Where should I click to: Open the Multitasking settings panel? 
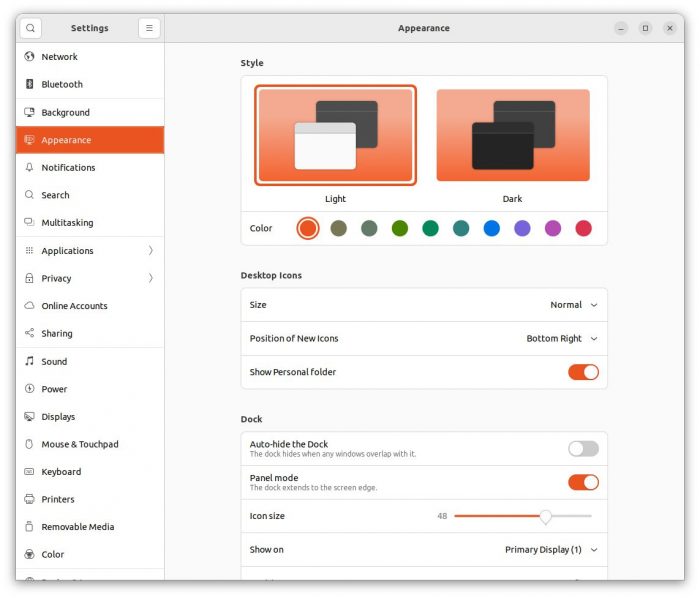pyautogui.click(x=67, y=223)
